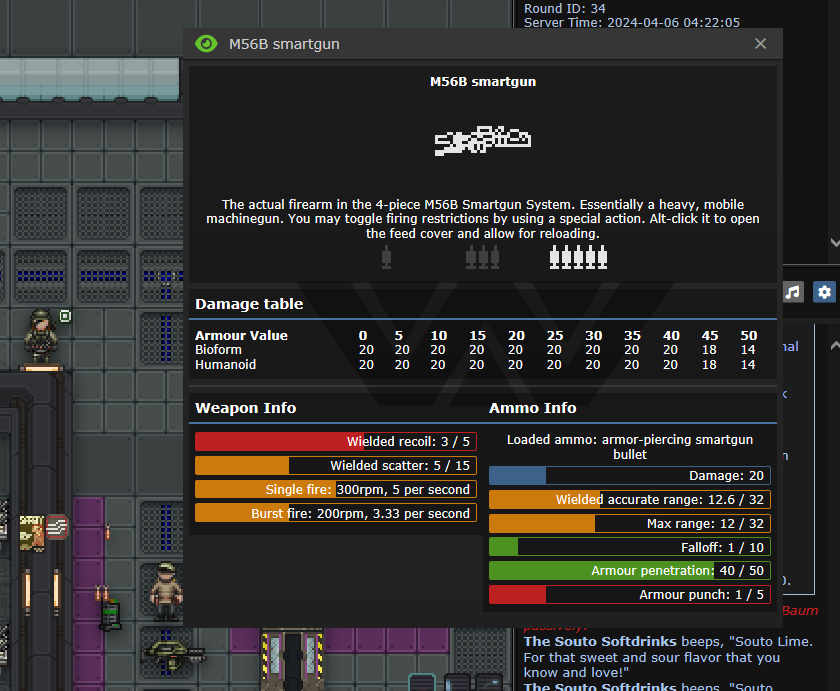Click the Burst fire rate bar
Image resolution: width=840 pixels, height=691 pixels.
click(x=335, y=513)
